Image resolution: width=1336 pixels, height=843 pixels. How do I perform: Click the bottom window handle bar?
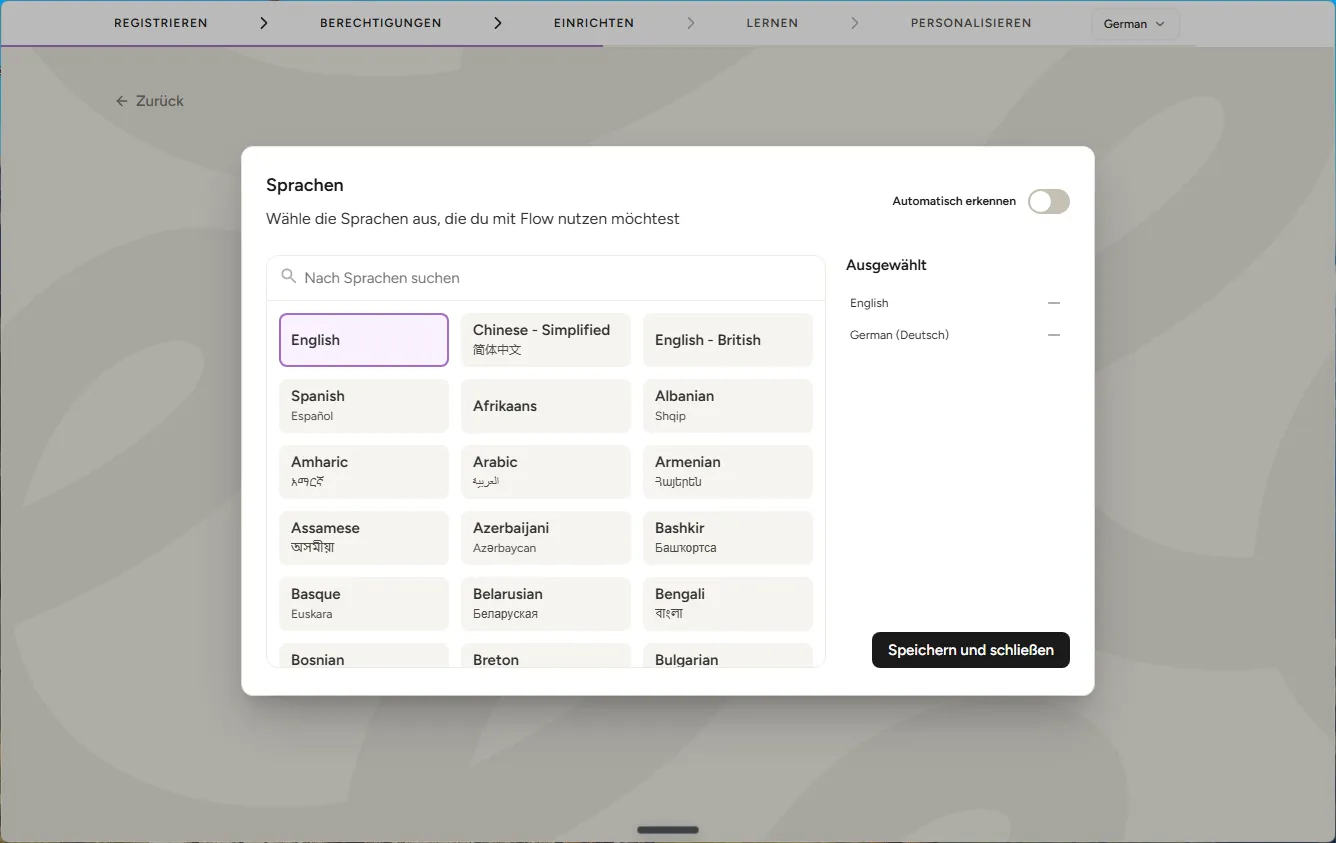(668, 830)
